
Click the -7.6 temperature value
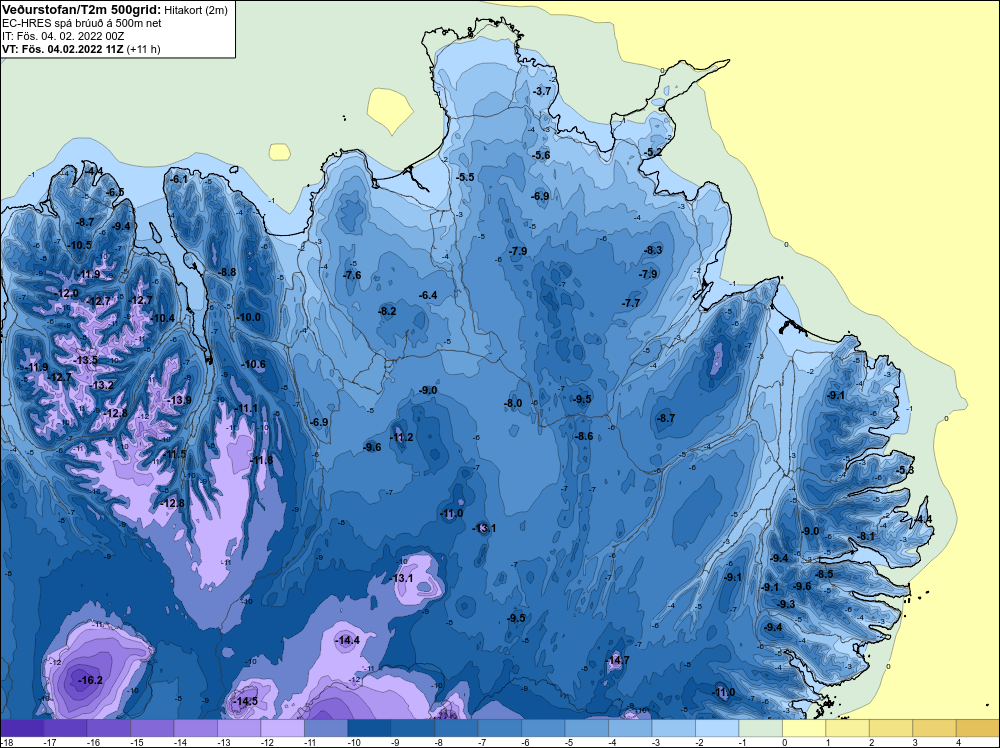tap(352, 275)
